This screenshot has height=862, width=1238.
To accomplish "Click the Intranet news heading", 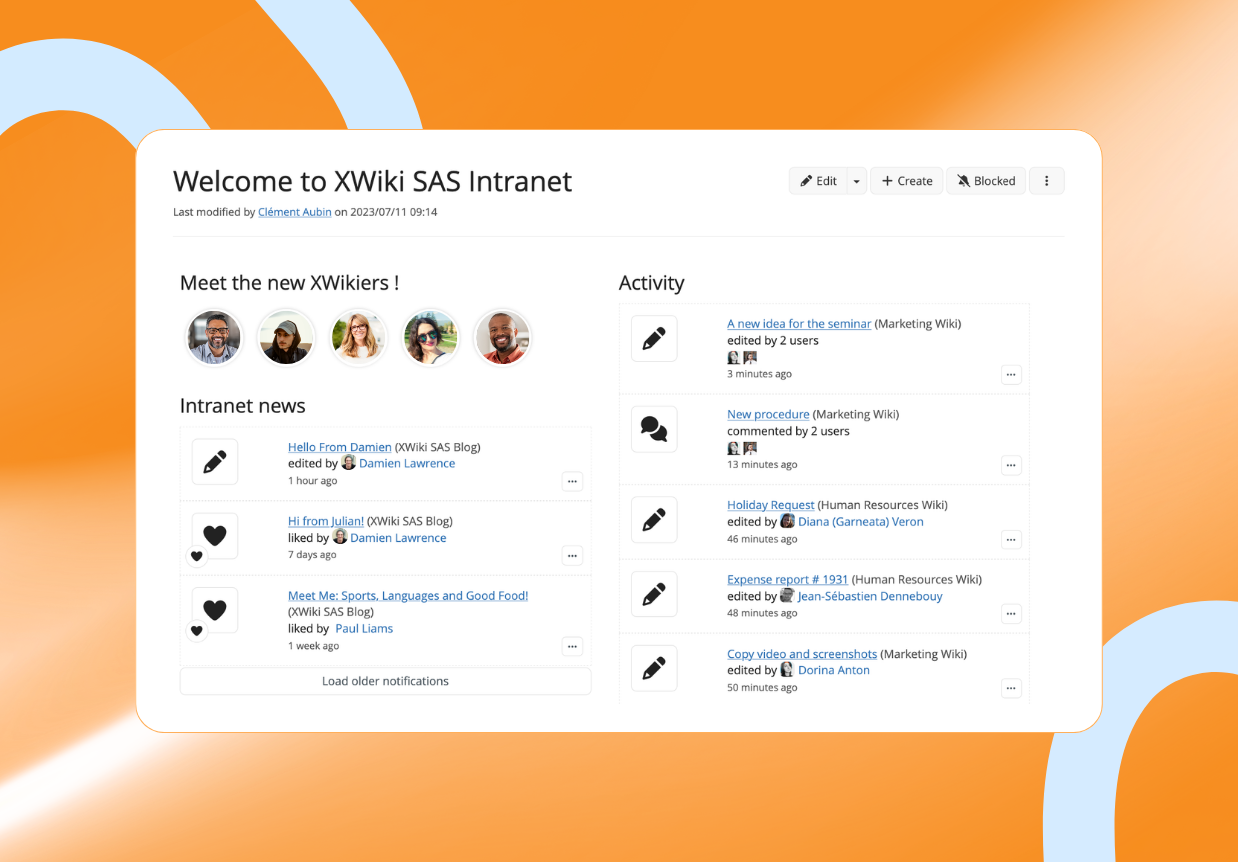I will click(x=242, y=406).
